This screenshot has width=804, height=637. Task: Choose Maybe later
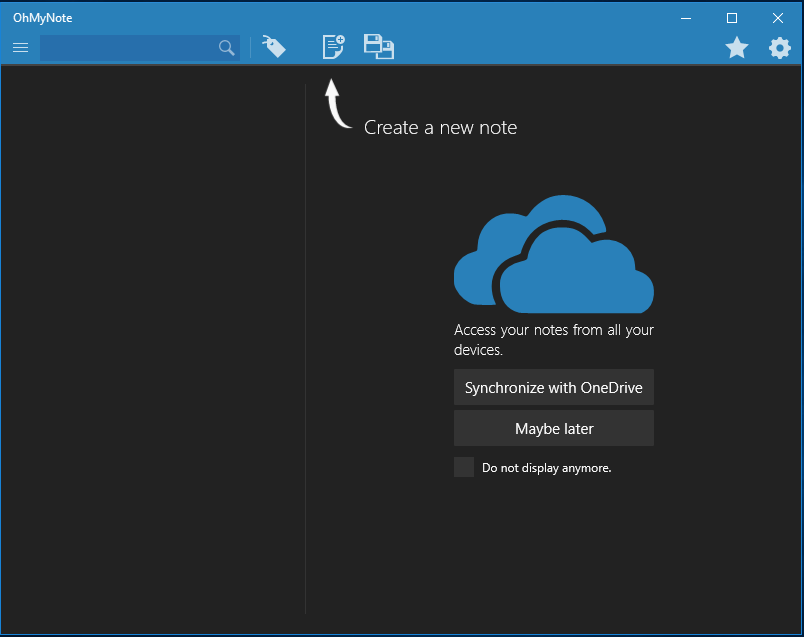click(554, 428)
